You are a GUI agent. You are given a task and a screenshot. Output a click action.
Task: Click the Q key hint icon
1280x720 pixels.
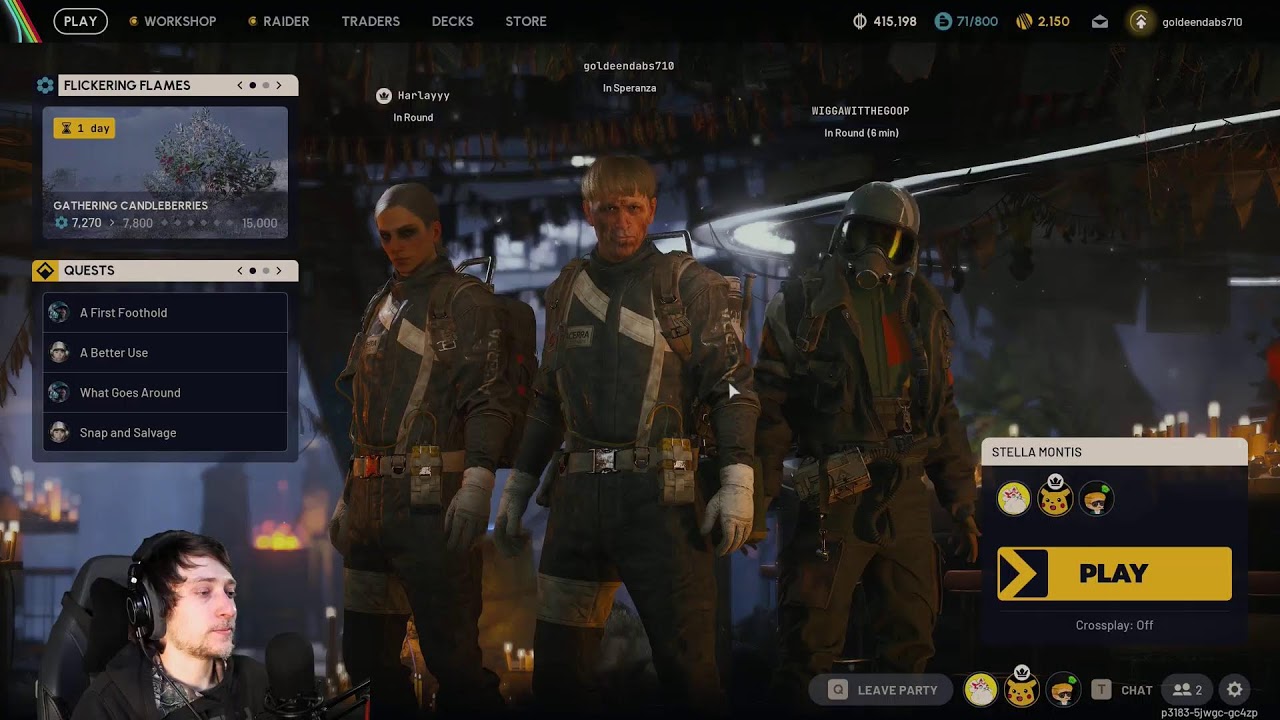point(838,690)
